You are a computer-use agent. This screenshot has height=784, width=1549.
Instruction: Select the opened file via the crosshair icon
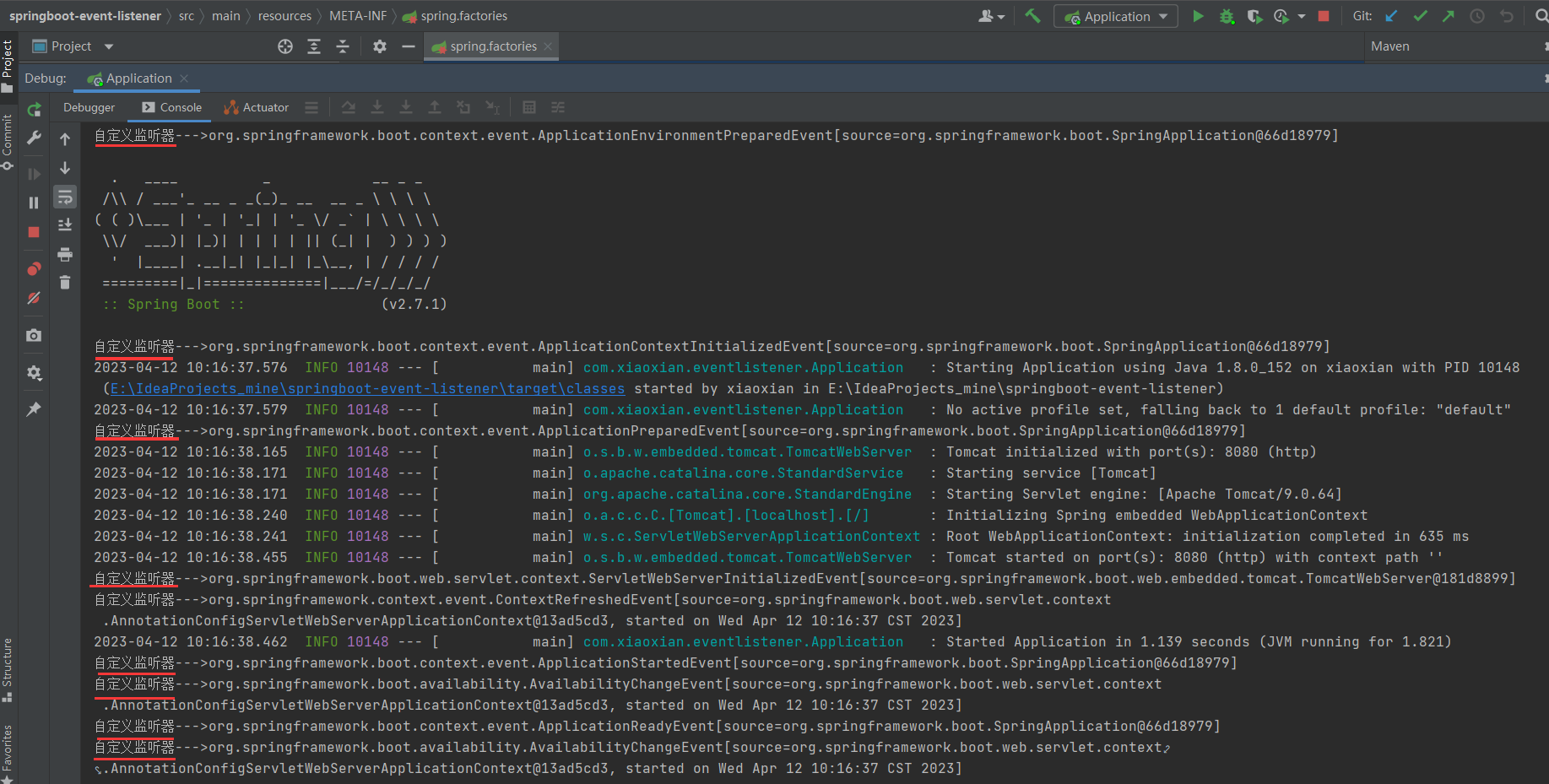tap(285, 46)
